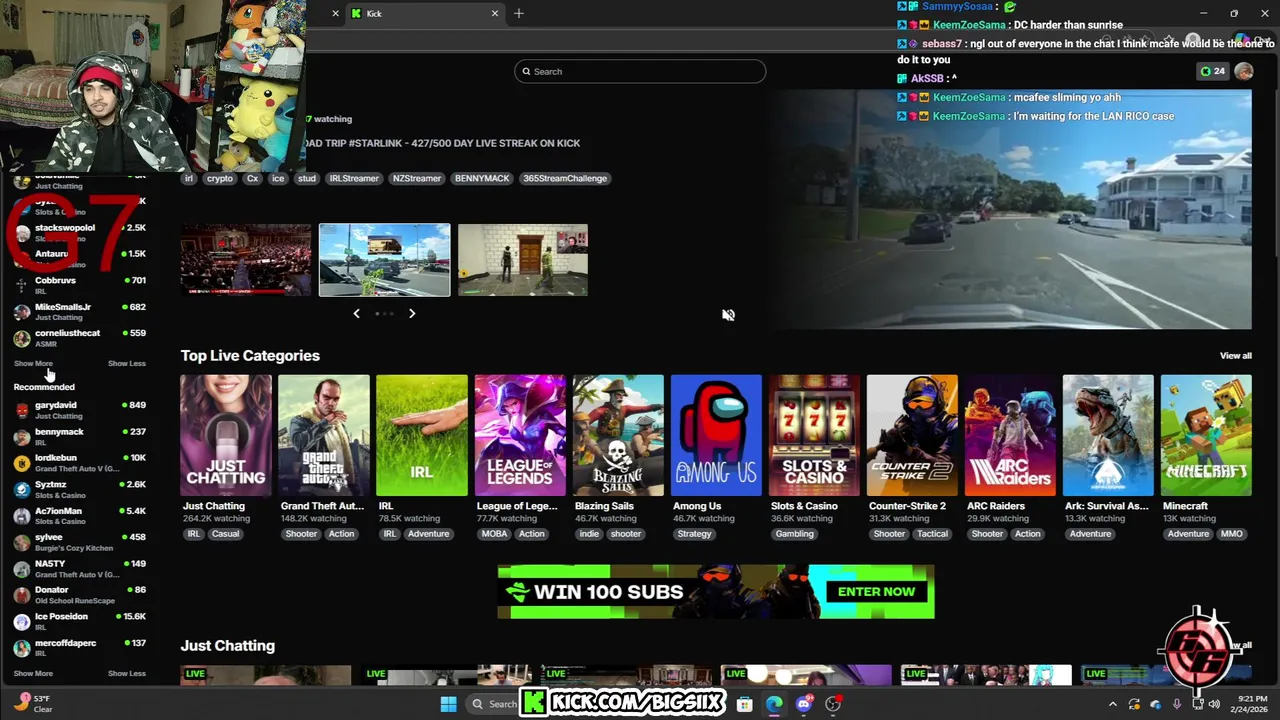Close the Kick browser tab
The width and height of the screenshot is (1280, 720).
pos(494,14)
